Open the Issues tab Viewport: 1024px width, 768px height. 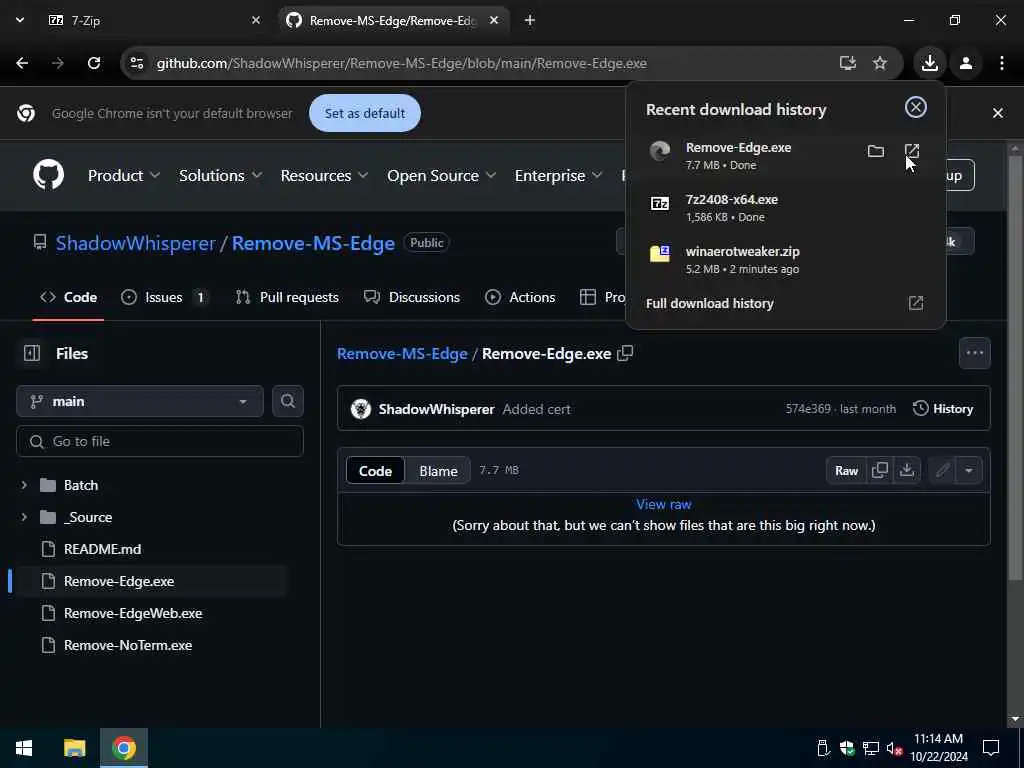[x=165, y=297]
